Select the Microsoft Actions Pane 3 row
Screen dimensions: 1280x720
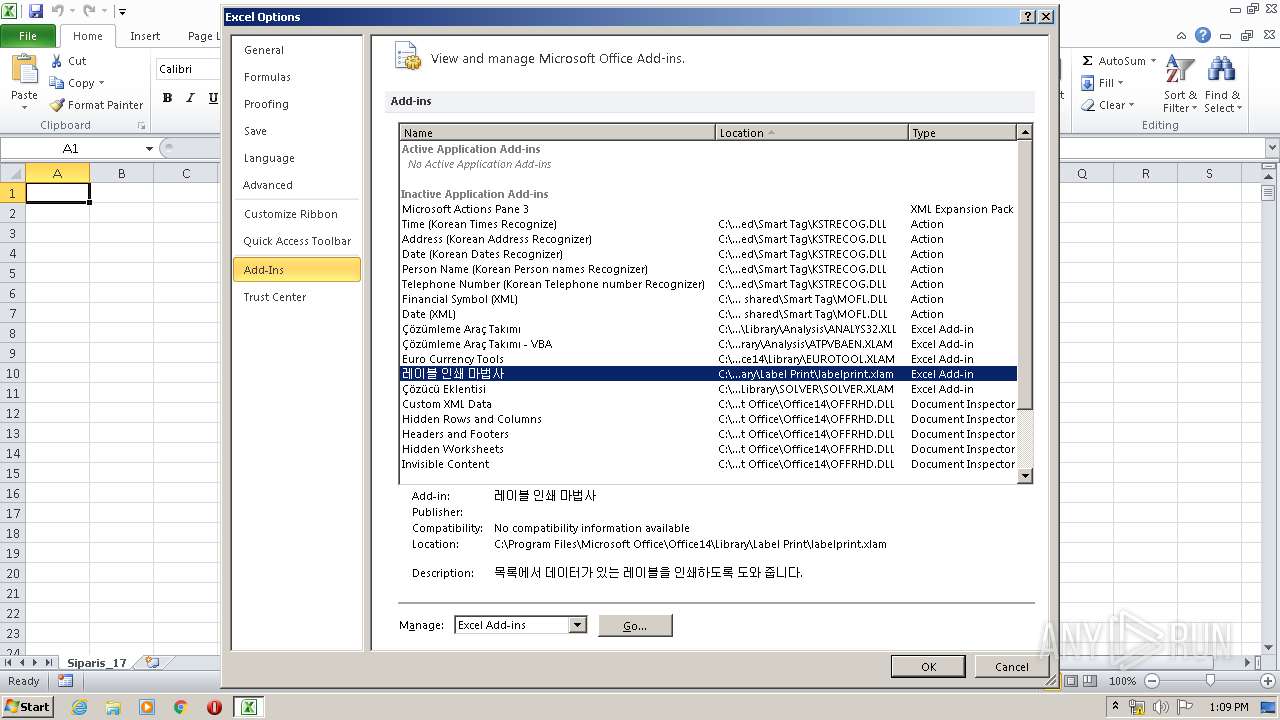pyautogui.click(x=708, y=209)
